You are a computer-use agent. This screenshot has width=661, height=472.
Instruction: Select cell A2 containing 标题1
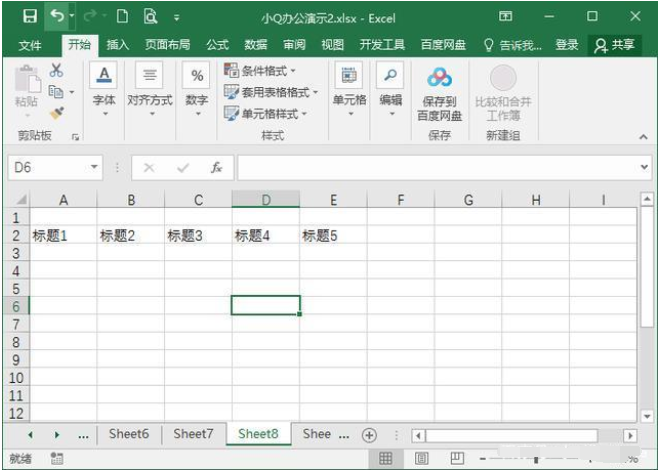click(x=63, y=236)
